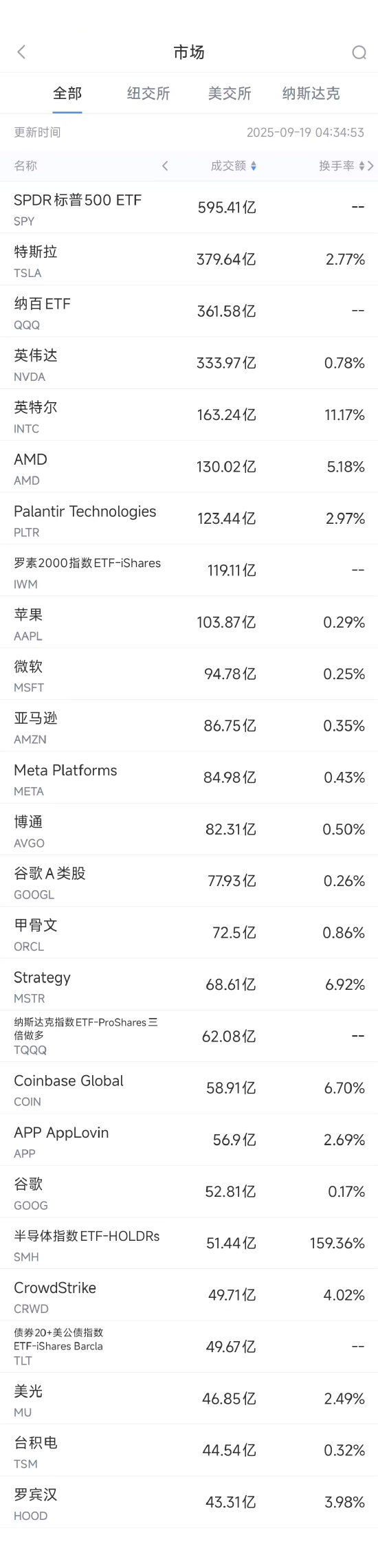
Task: Open the Coinbase Global COIN row
Action: coord(189,1088)
